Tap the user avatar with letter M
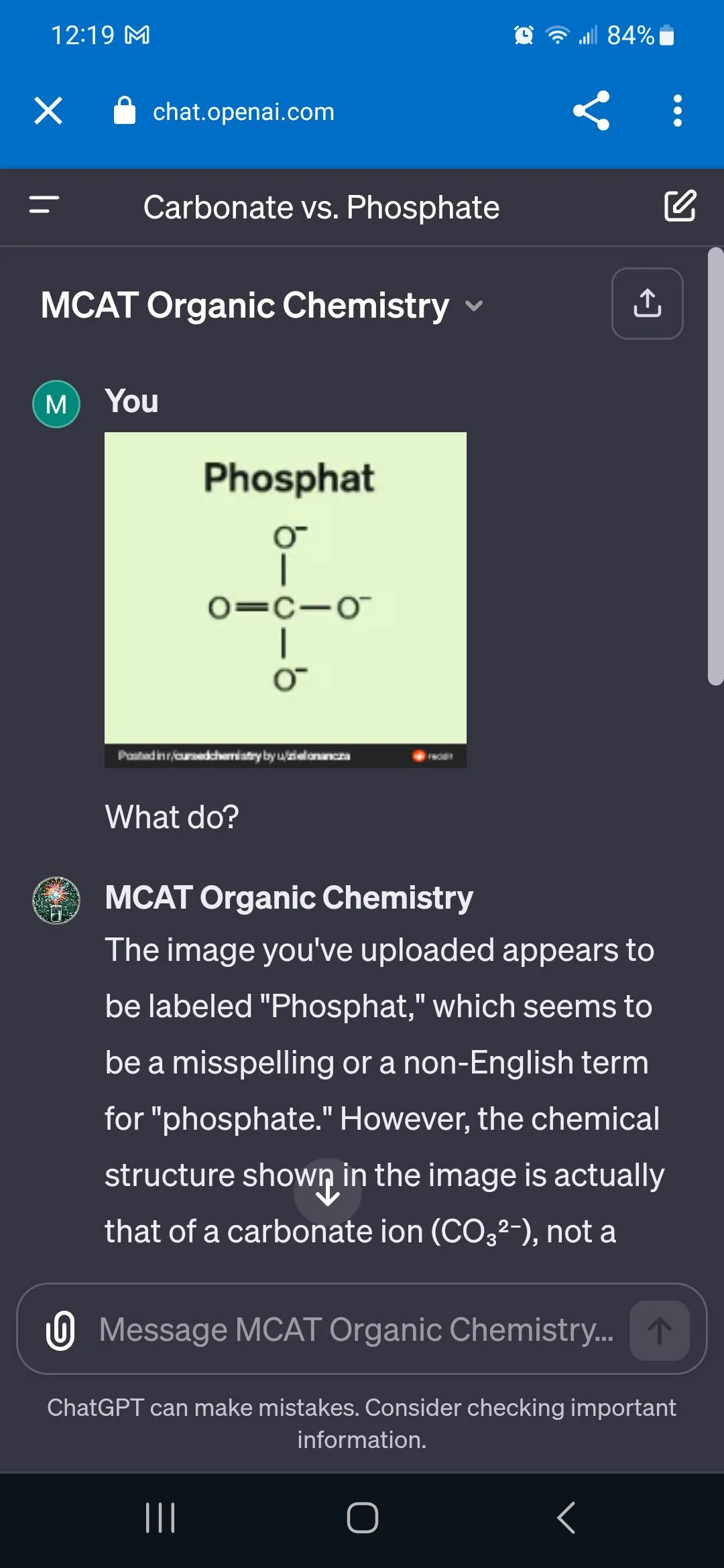The height and width of the screenshot is (1568, 724). [x=56, y=403]
